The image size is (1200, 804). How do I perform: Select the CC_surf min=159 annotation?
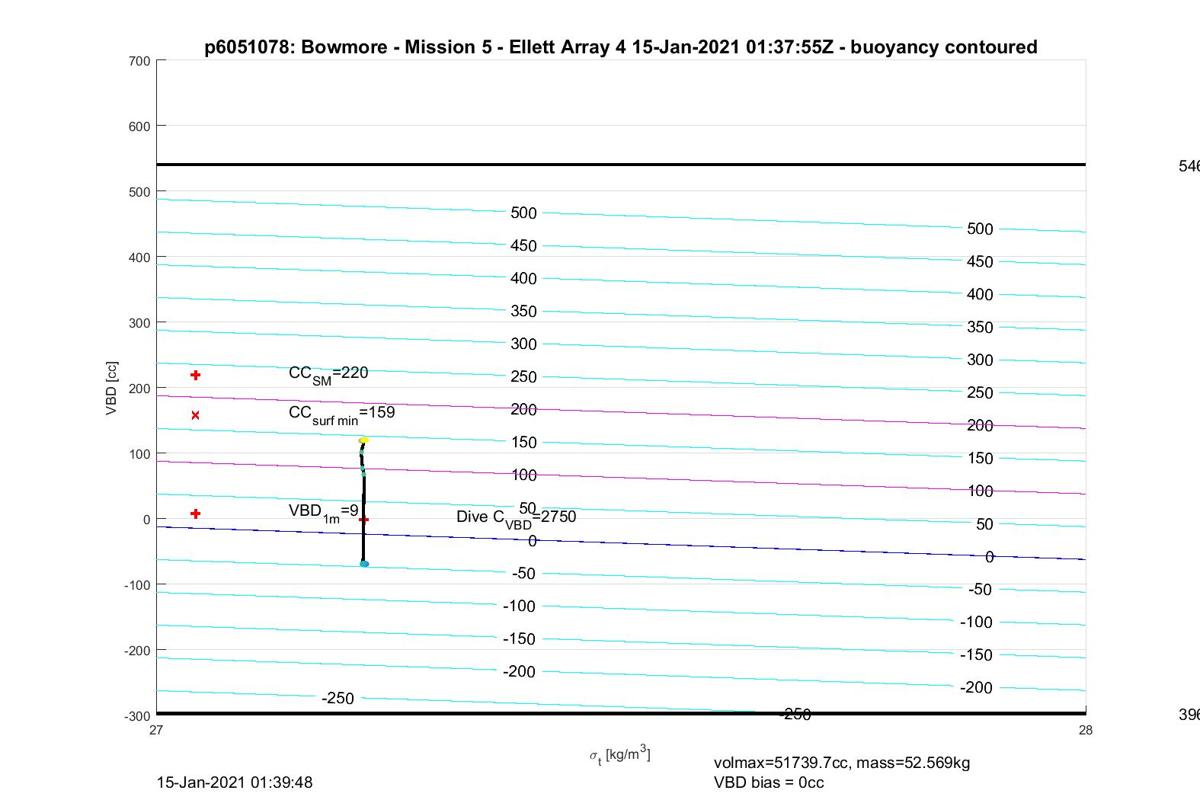342,413
